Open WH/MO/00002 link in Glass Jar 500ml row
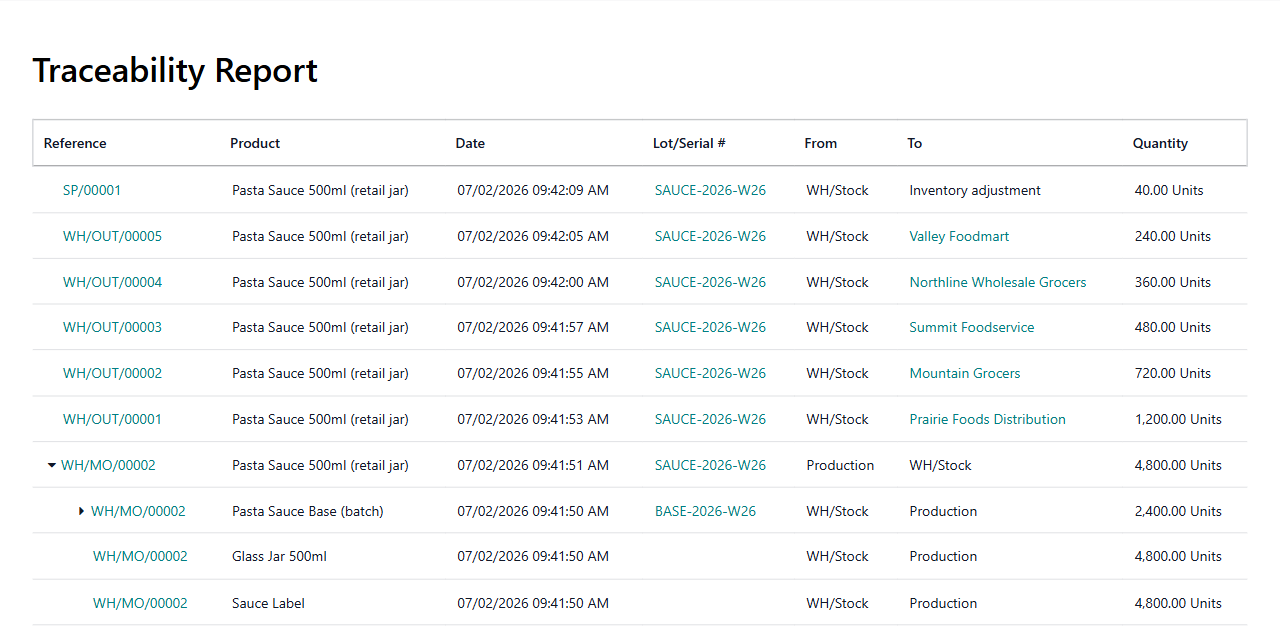Viewport: 1280px width, 642px height. click(140, 556)
